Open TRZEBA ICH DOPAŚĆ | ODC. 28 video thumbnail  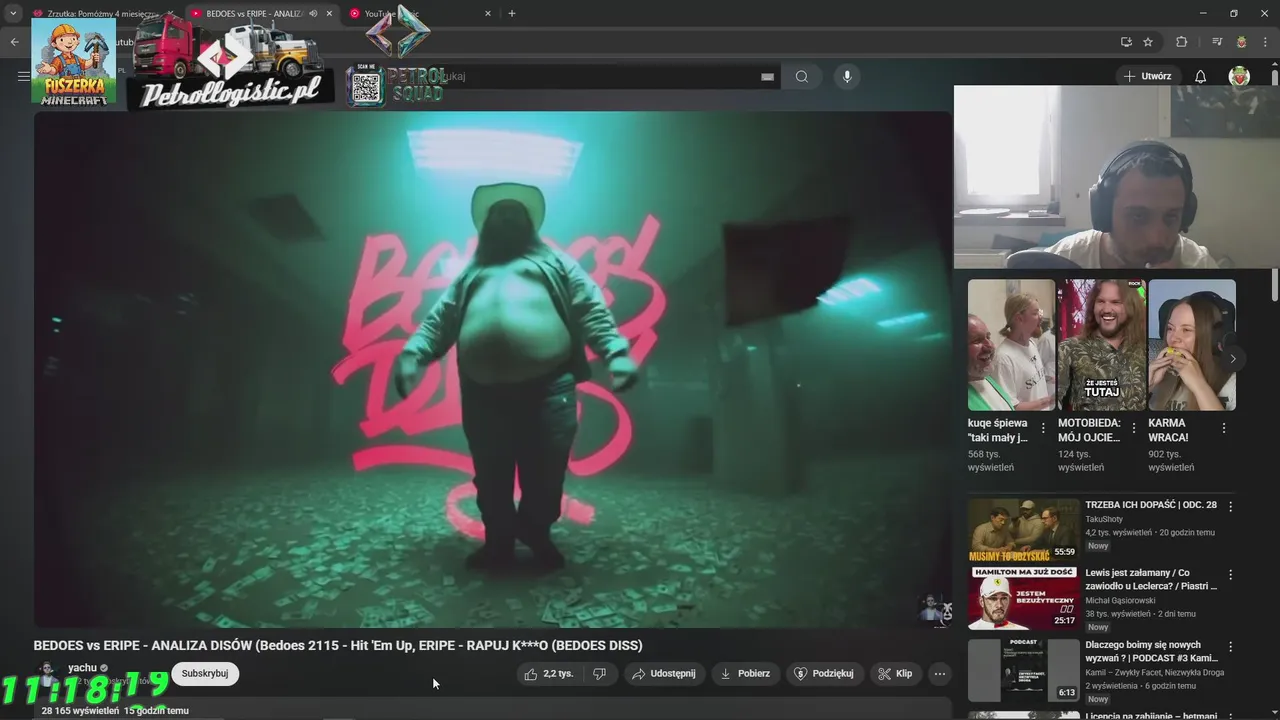click(x=1024, y=529)
